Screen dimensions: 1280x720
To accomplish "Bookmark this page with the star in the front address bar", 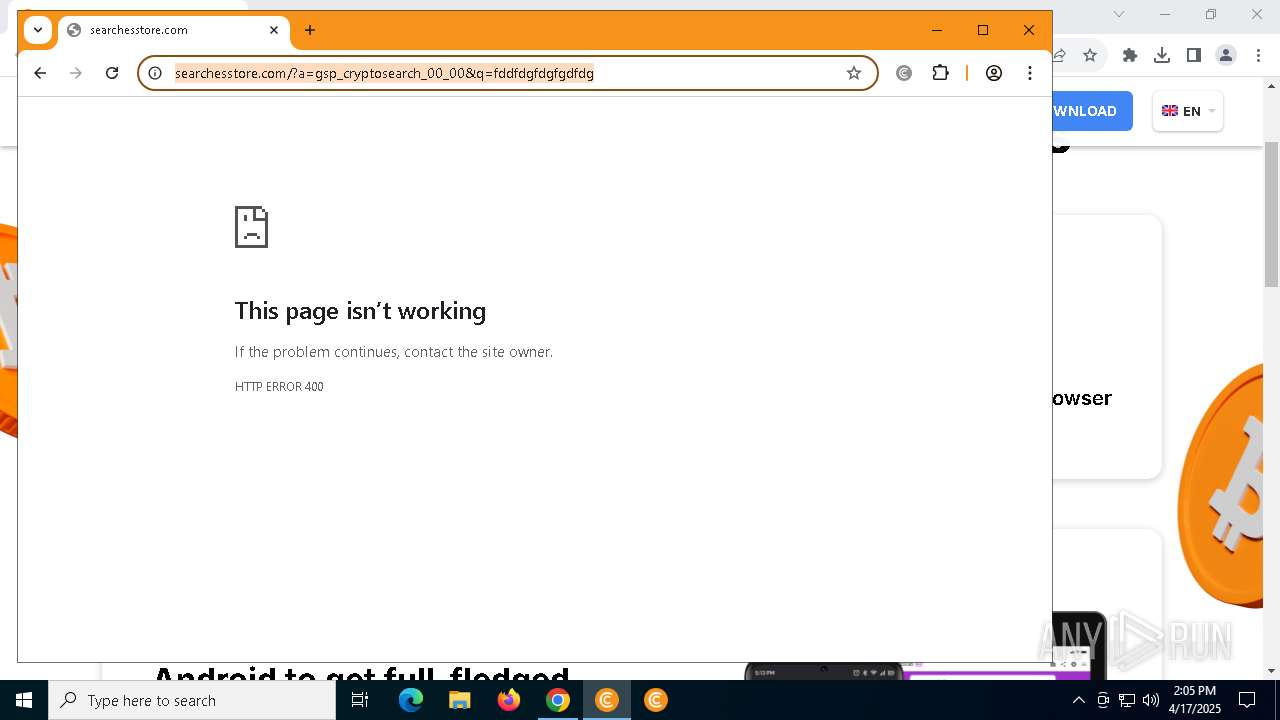I will 854,73.
